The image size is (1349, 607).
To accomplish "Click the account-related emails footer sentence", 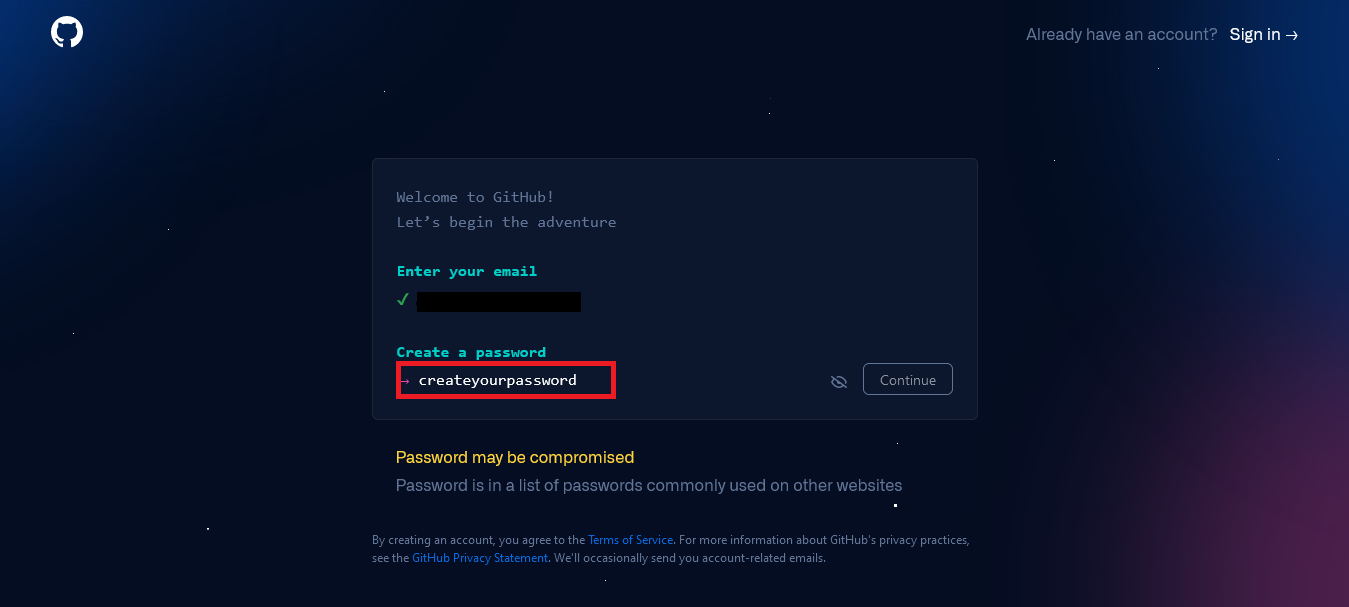I will click(690, 558).
